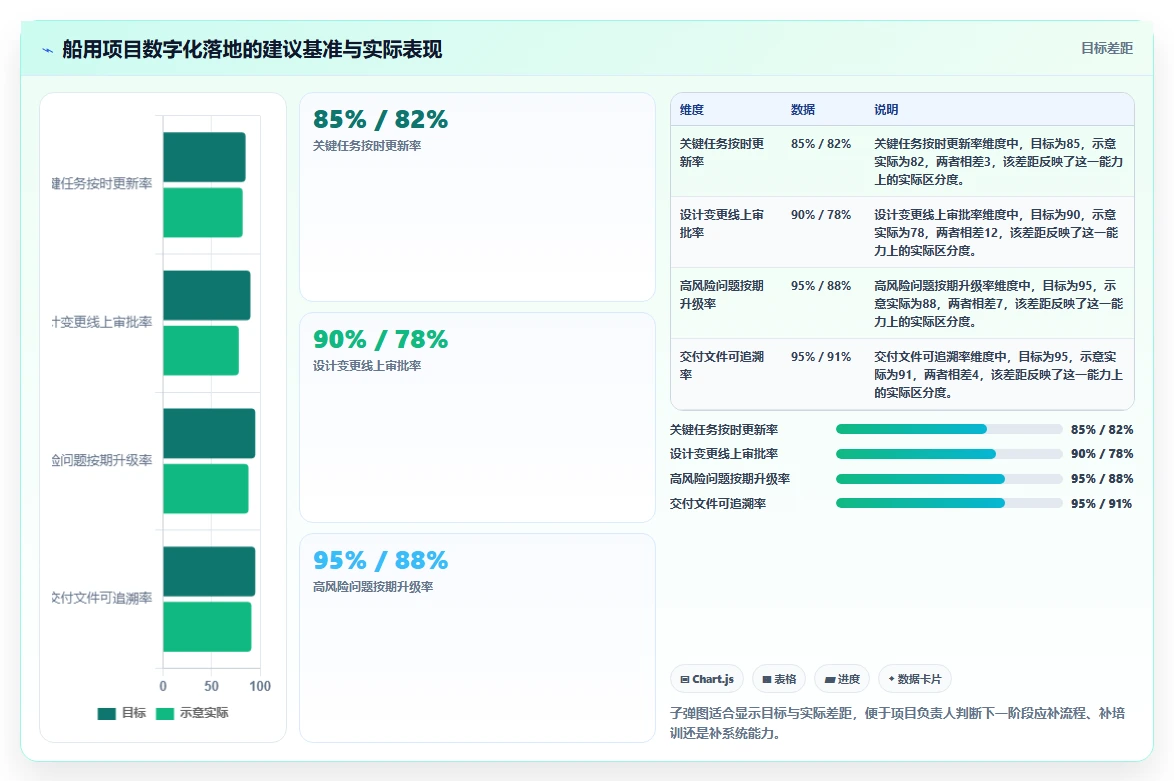
Task: Click the dark 目标 bar for 设计变更线上审批率
Action: [x=207, y=295]
